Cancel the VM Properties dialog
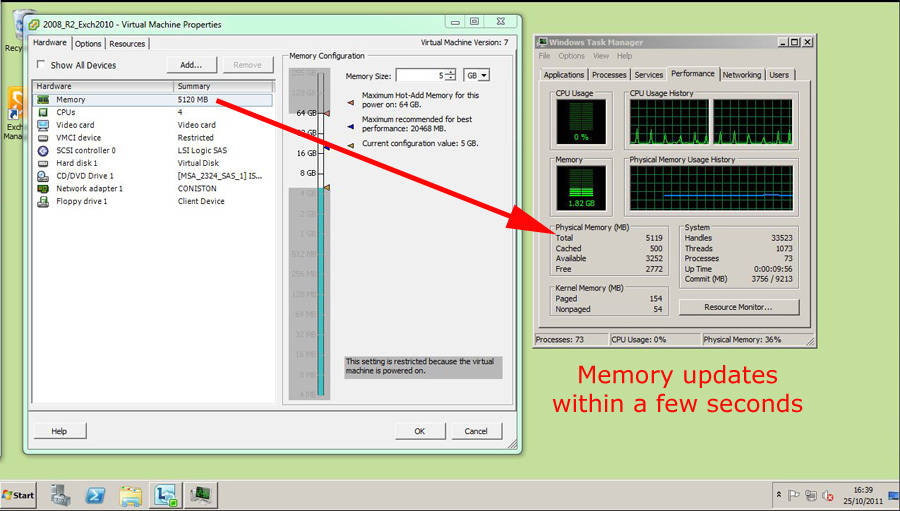Image resolution: width=900 pixels, height=511 pixels. [x=476, y=431]
